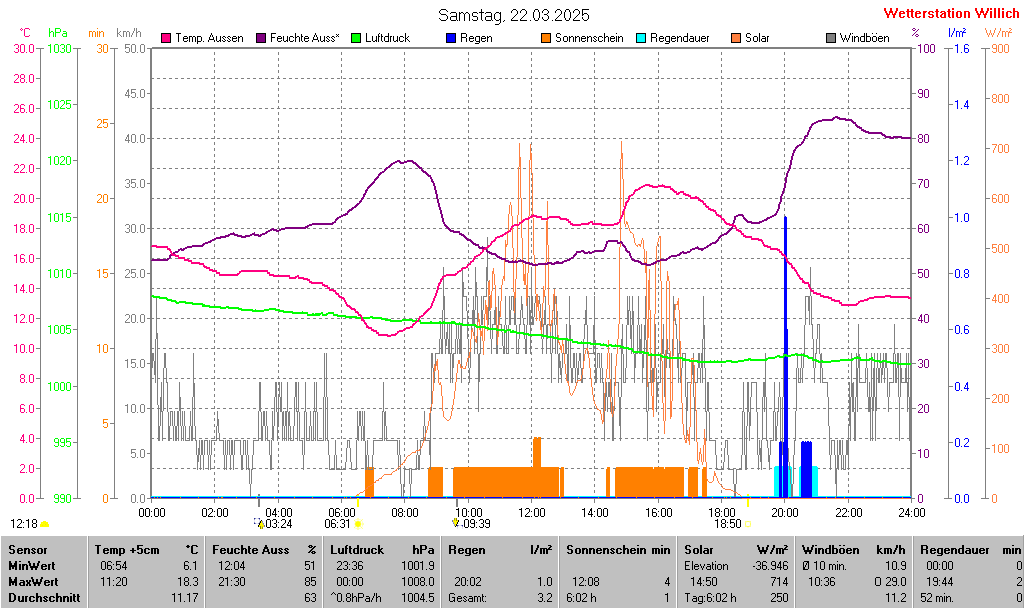
Task: Click the sunset circle icon beside 18:50
Action: tap(748, 524)
